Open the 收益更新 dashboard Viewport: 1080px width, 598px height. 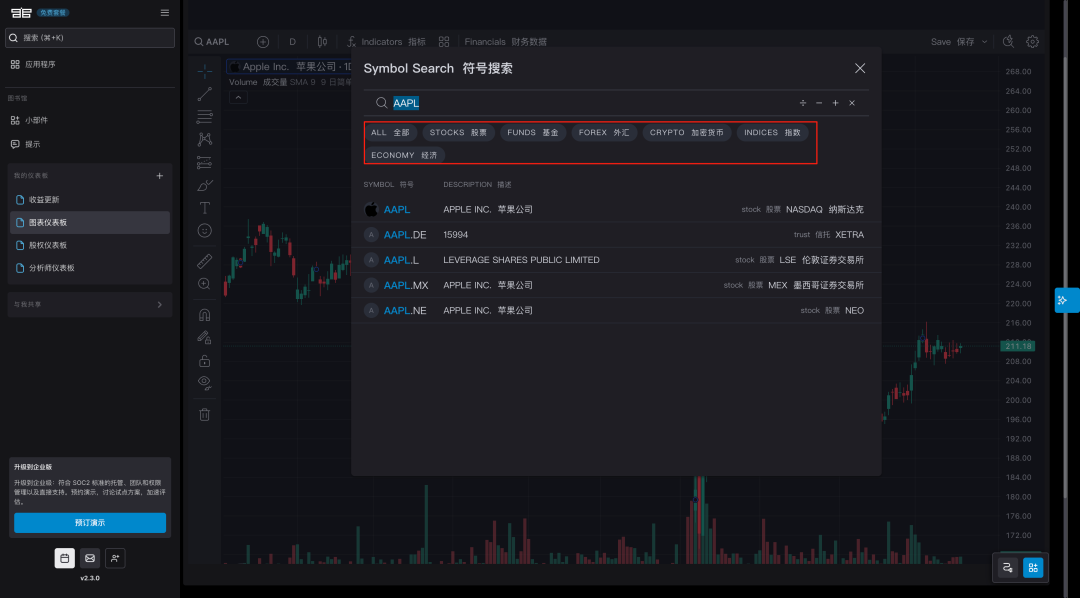click(x=90, y=200)
